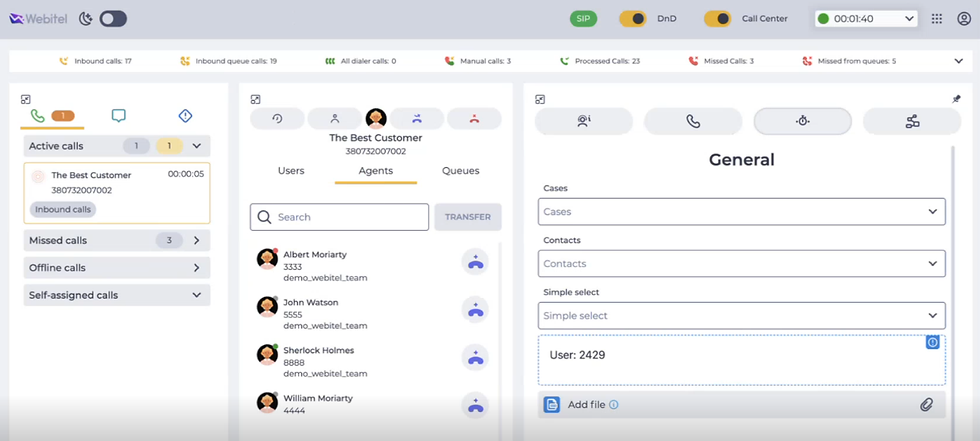Click Albert Moriarty's avatar
Screen dimensions: 980x441
pyautogui.click(x=268, y=259)
